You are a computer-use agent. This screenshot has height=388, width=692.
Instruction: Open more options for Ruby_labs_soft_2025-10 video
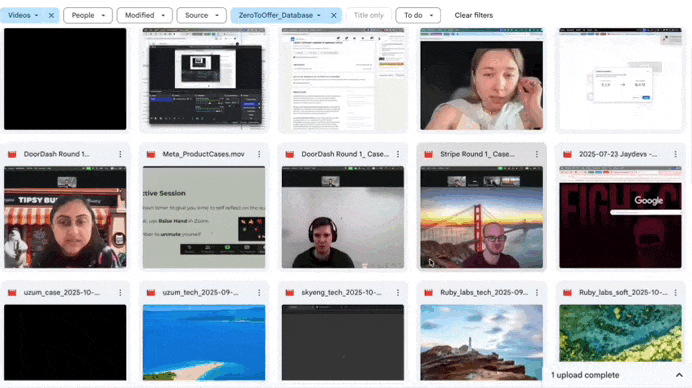click(x=675, y=293)
